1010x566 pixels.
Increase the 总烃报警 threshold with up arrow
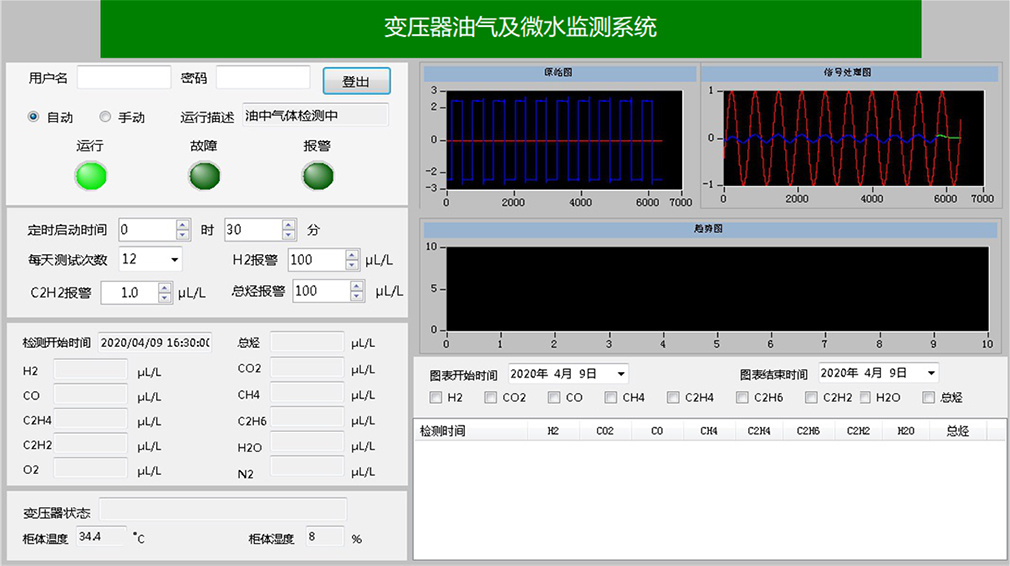point(357,286)
